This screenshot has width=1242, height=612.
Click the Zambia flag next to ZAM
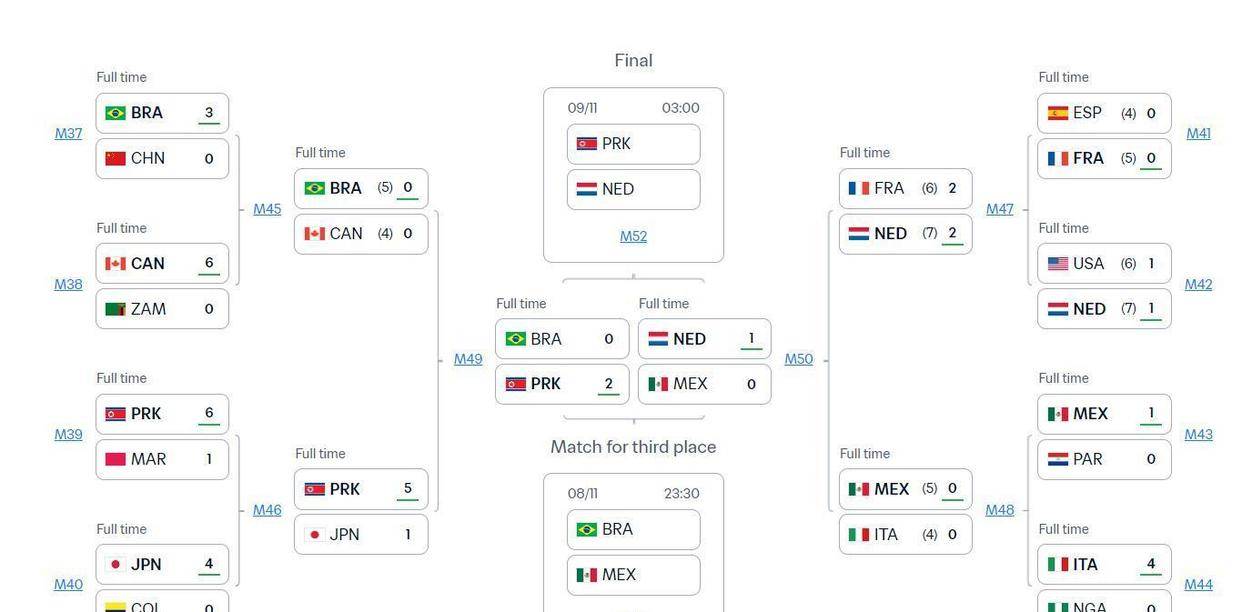pos(115,309)
